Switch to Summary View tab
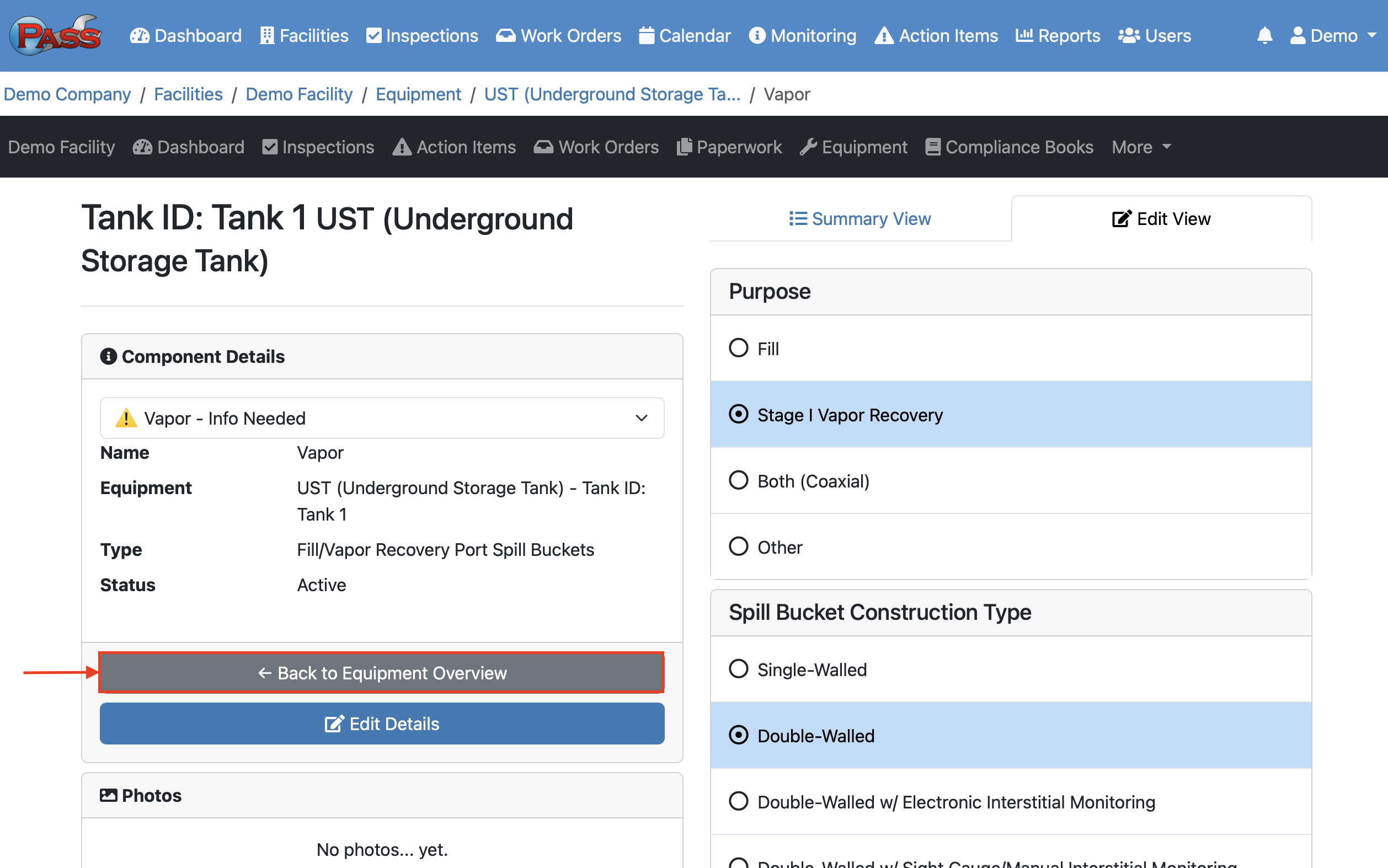 coord(860,219)
